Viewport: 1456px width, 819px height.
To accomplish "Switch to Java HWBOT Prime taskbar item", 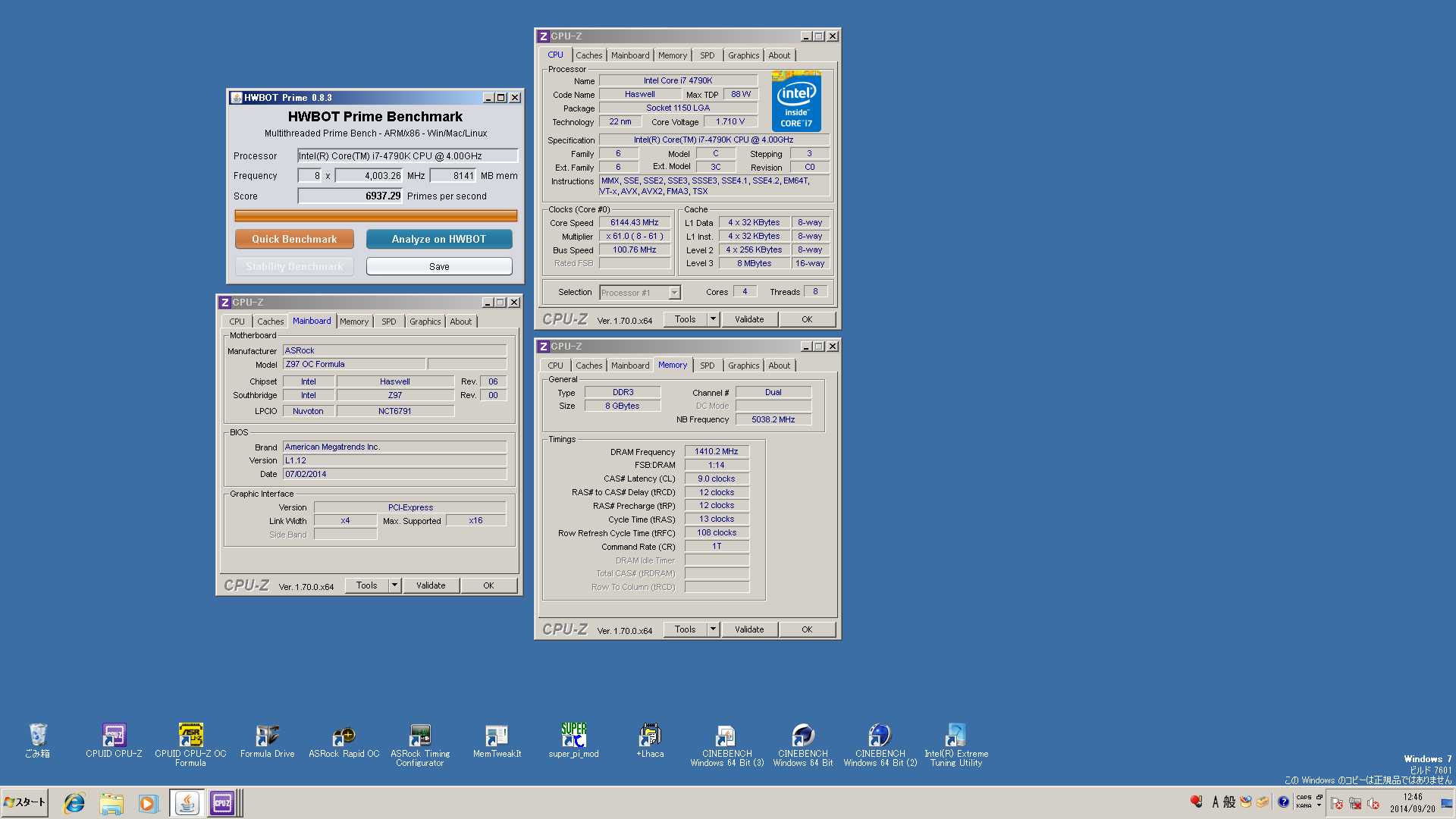I will pyautogui.click(x=187, y=803).
